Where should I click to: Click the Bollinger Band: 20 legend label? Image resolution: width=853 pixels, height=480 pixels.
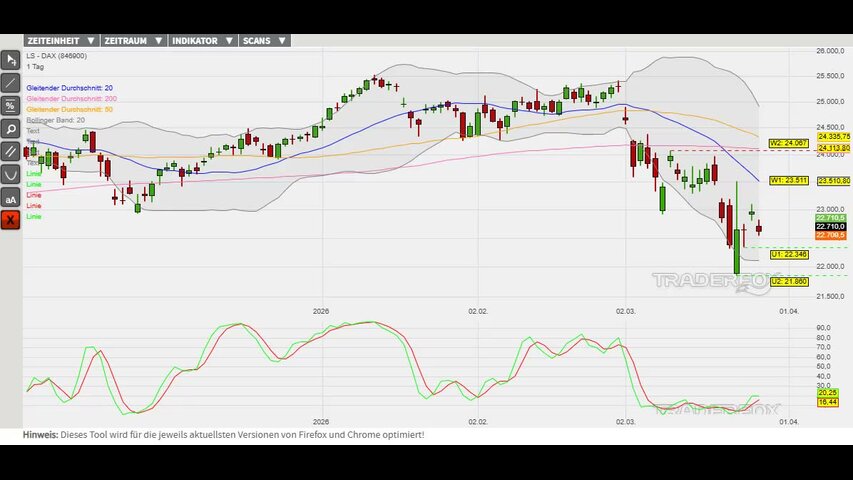click(x=55, y=120)
